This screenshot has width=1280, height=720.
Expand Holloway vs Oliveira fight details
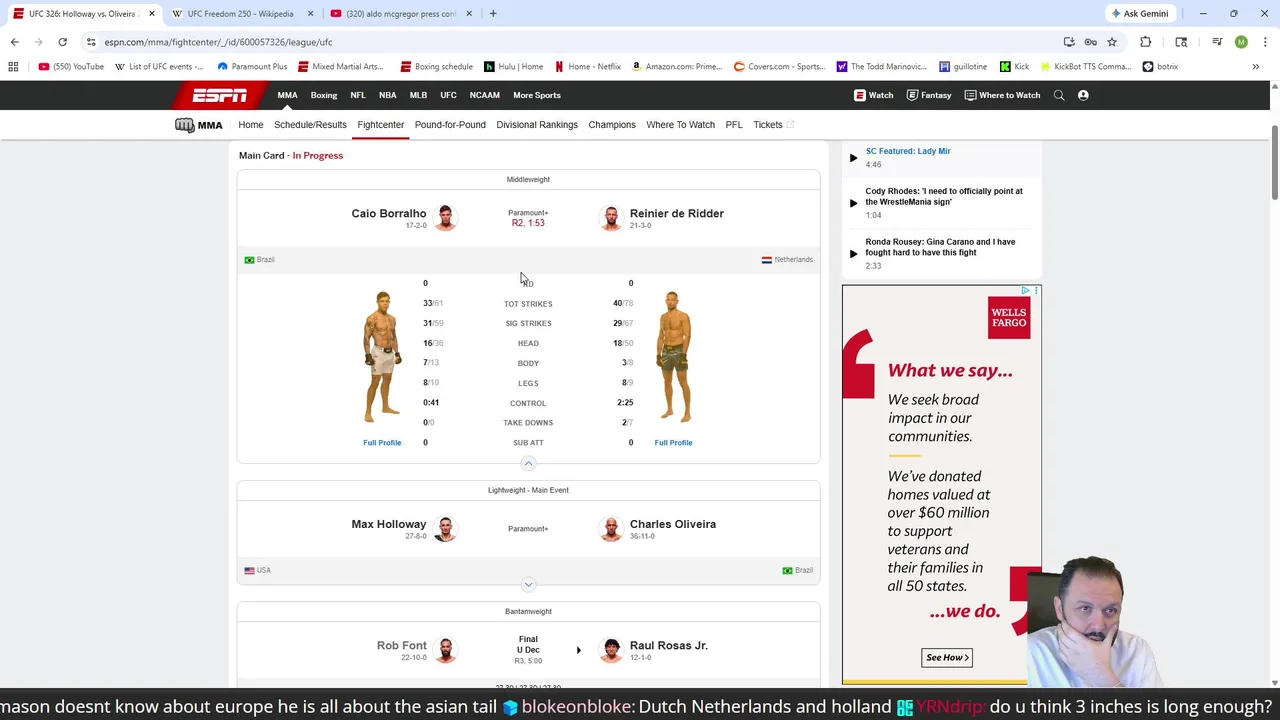pos(528,584)
